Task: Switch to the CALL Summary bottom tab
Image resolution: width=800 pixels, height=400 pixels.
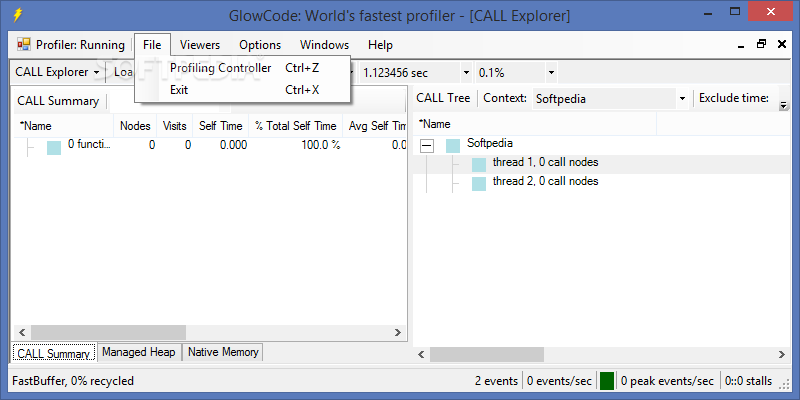Action: coord(53,354)
